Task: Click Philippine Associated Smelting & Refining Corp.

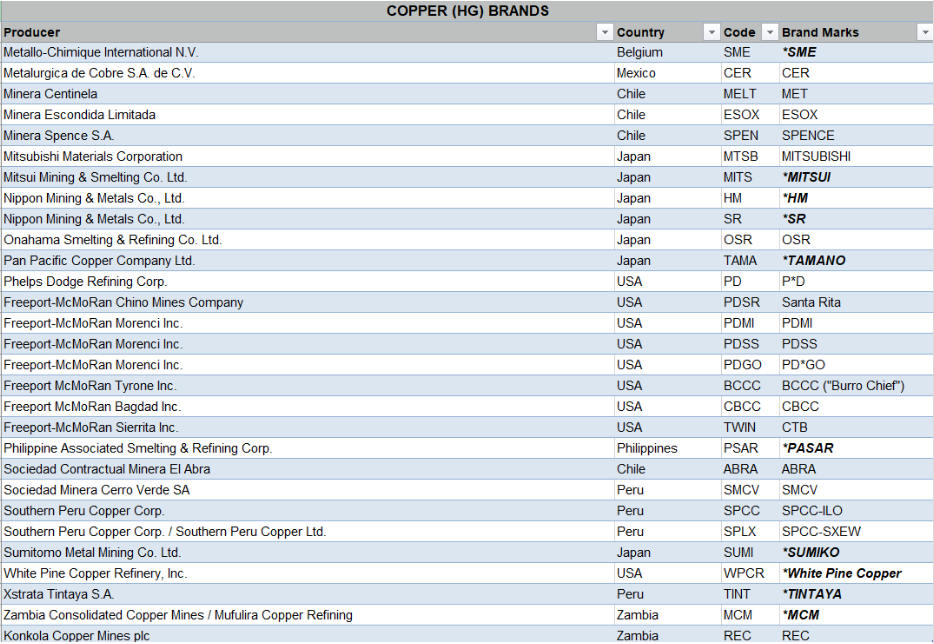Action: 307,449
